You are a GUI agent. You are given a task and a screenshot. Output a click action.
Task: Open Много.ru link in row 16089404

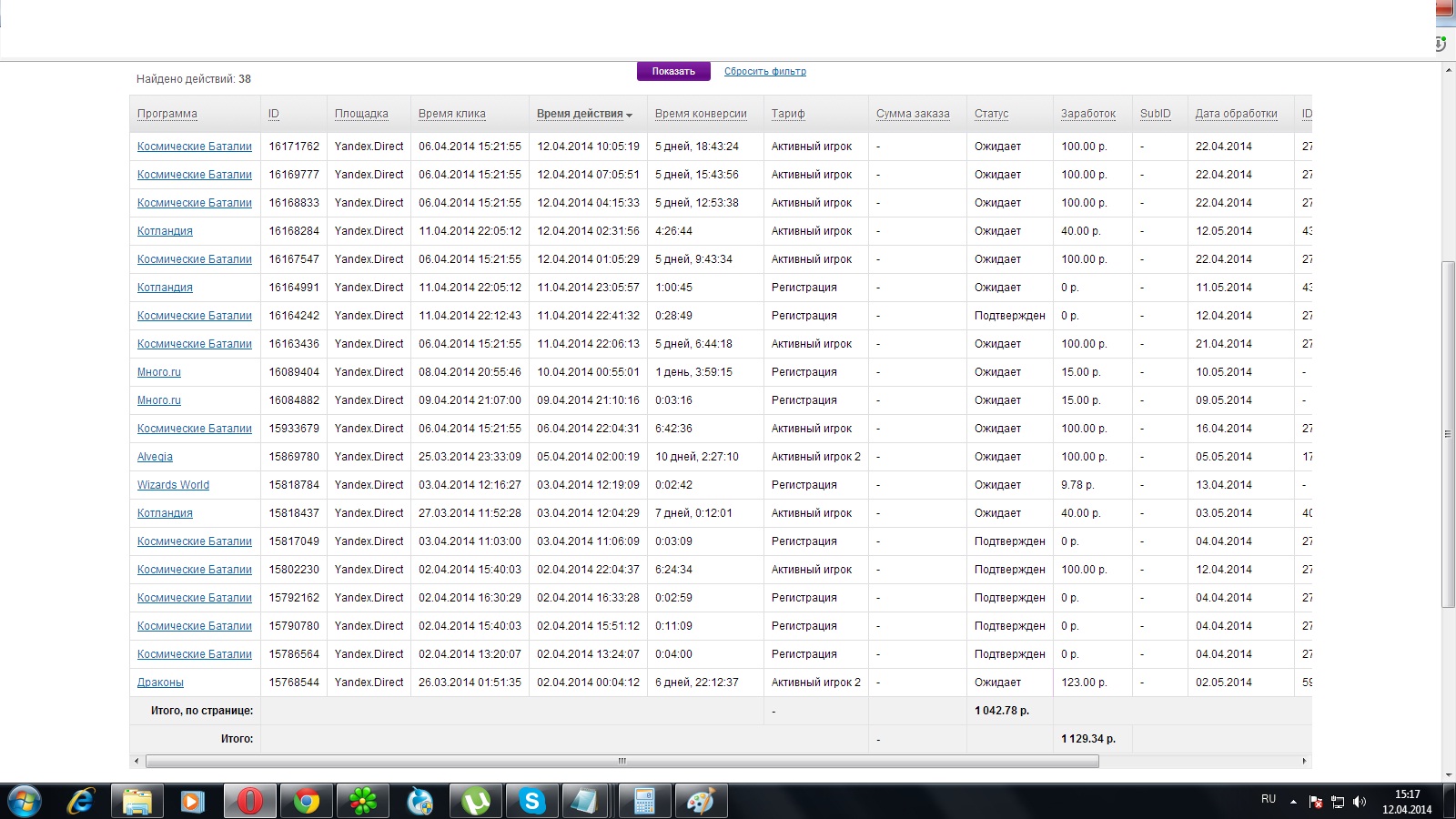click(x=159, y=372)
